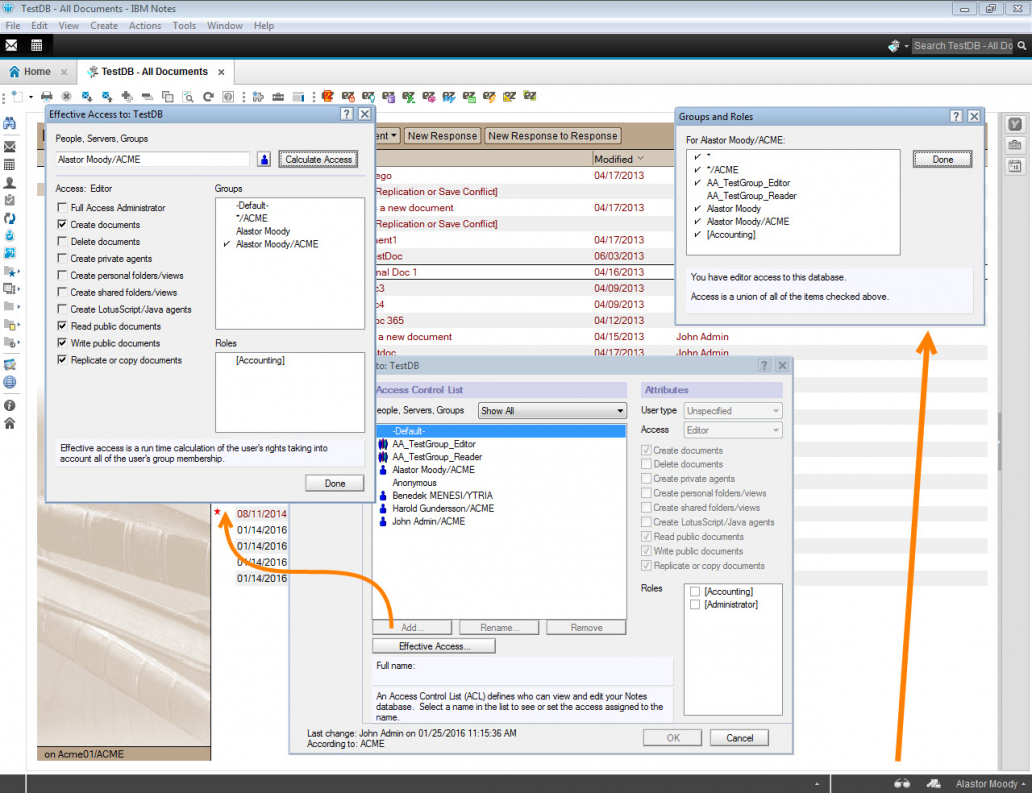Viewport: 1032px width, 793px height.
Task: Click the info icon in left sidebar
Action: [x=10, y=405]
